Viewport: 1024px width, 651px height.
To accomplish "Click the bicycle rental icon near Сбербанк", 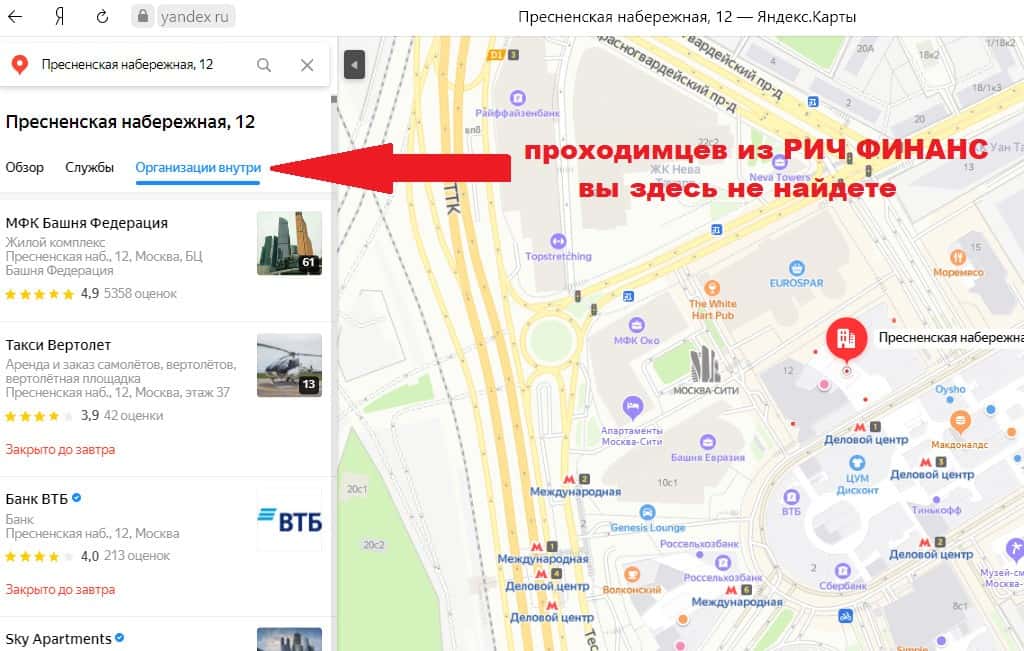I will tap(846, 616).
